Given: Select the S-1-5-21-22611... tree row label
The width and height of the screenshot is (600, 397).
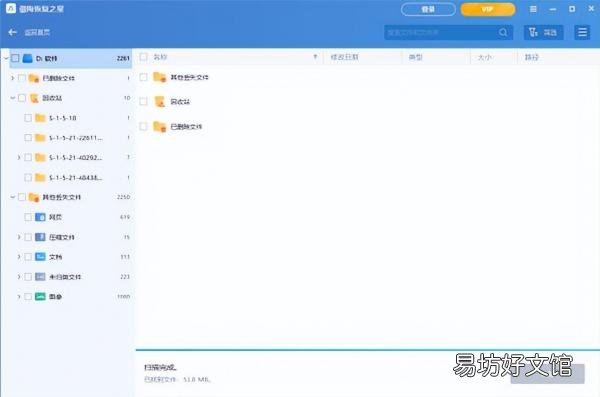Looking at the screenshot, I should tap(76, 138).
